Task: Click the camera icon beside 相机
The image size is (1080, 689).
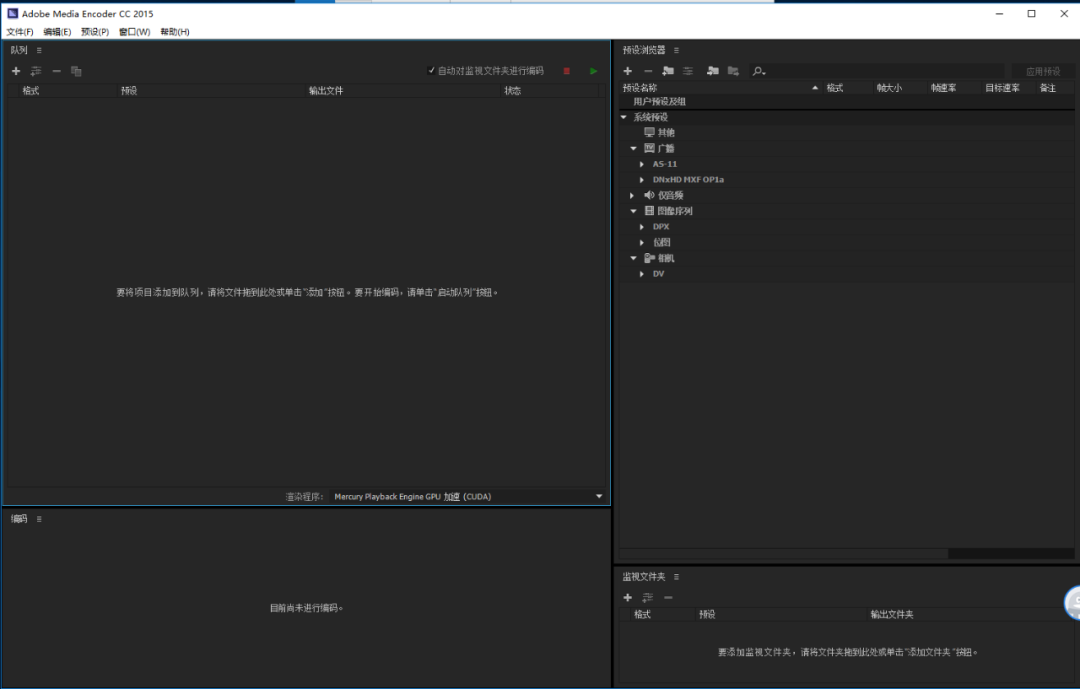Action: (x=650, y=258)
